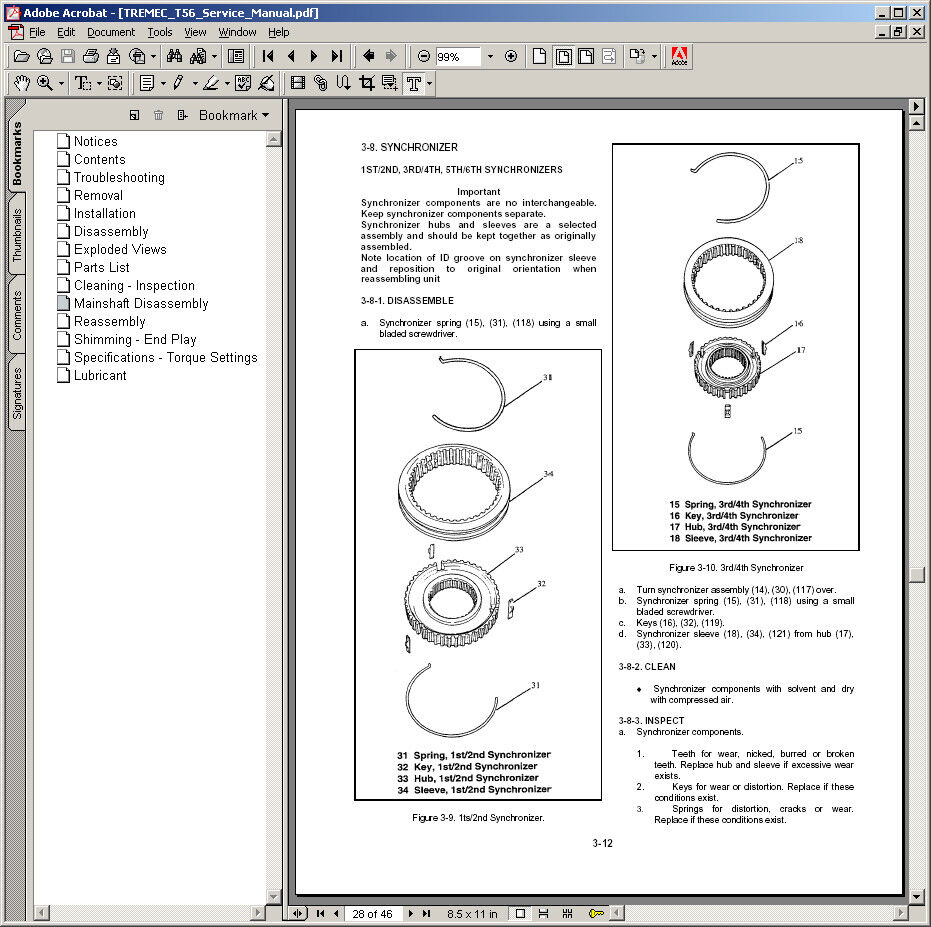Expand the Rotate View dropdown arrow

[x=654, y=57]
